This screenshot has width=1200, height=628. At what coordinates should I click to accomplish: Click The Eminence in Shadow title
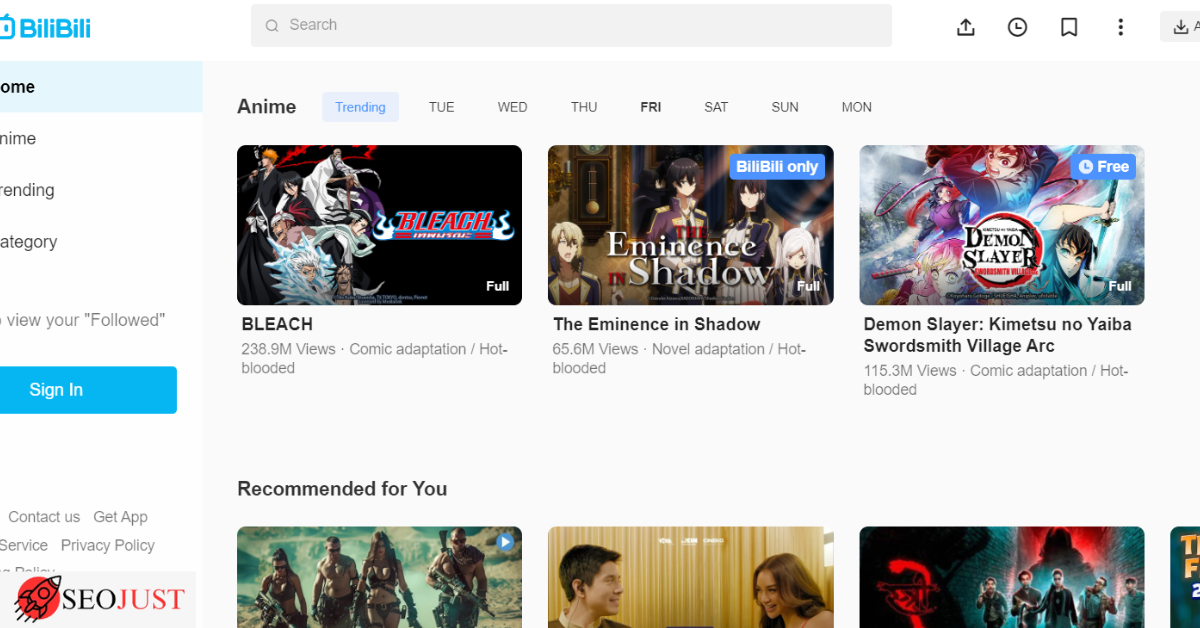point(656,324)
